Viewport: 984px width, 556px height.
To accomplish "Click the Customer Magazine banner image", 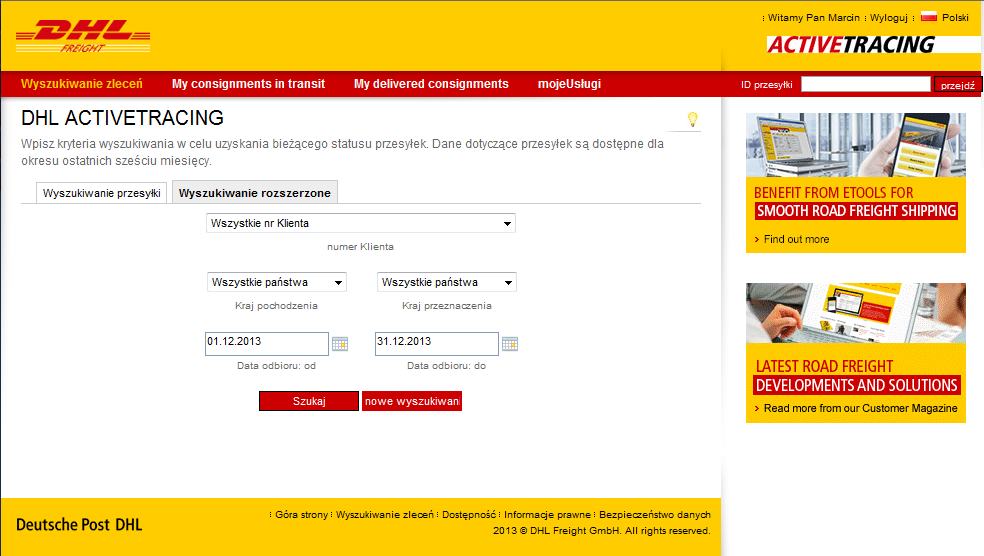I will (x=856, y=313).
